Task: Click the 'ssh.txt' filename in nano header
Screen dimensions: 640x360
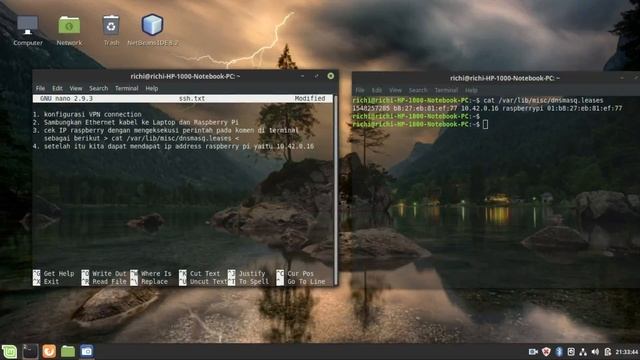Action: 192,98
